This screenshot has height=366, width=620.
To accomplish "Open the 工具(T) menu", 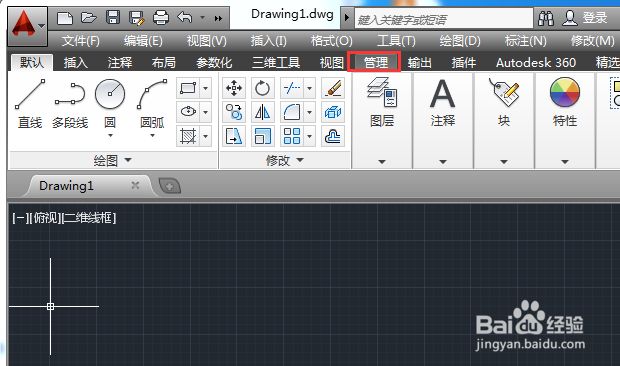I will pyautogui.click(x=396, y=41).
